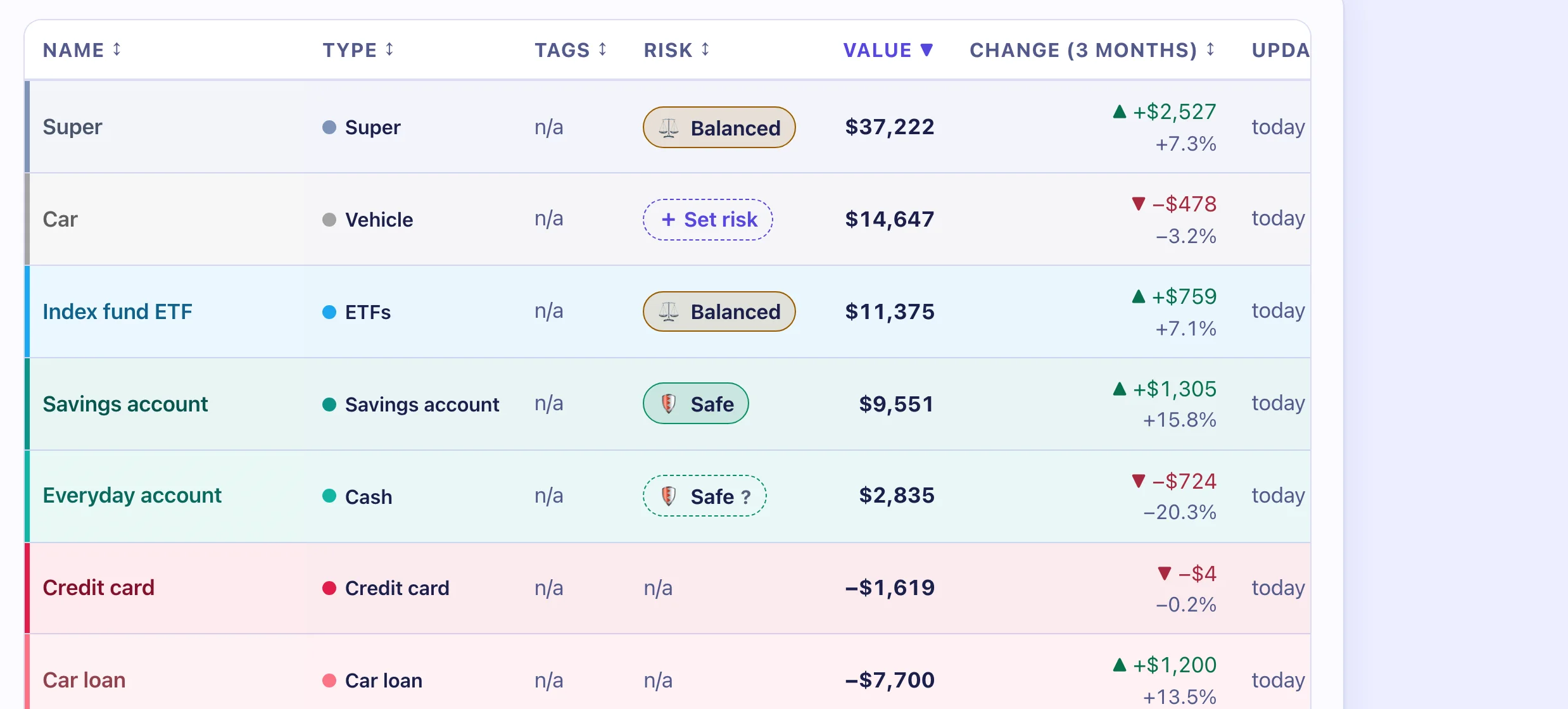
Task: Click the $37,222 value cell
Action: pyautogui.click(x=890, y=127)
